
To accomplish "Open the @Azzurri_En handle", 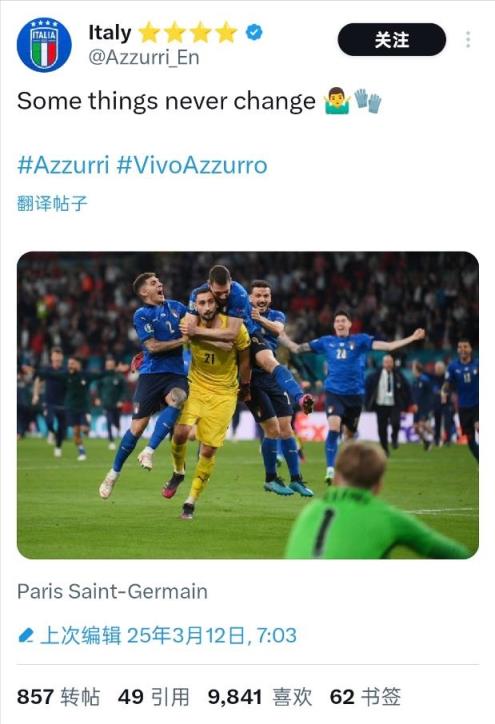I will coord(144,58).
